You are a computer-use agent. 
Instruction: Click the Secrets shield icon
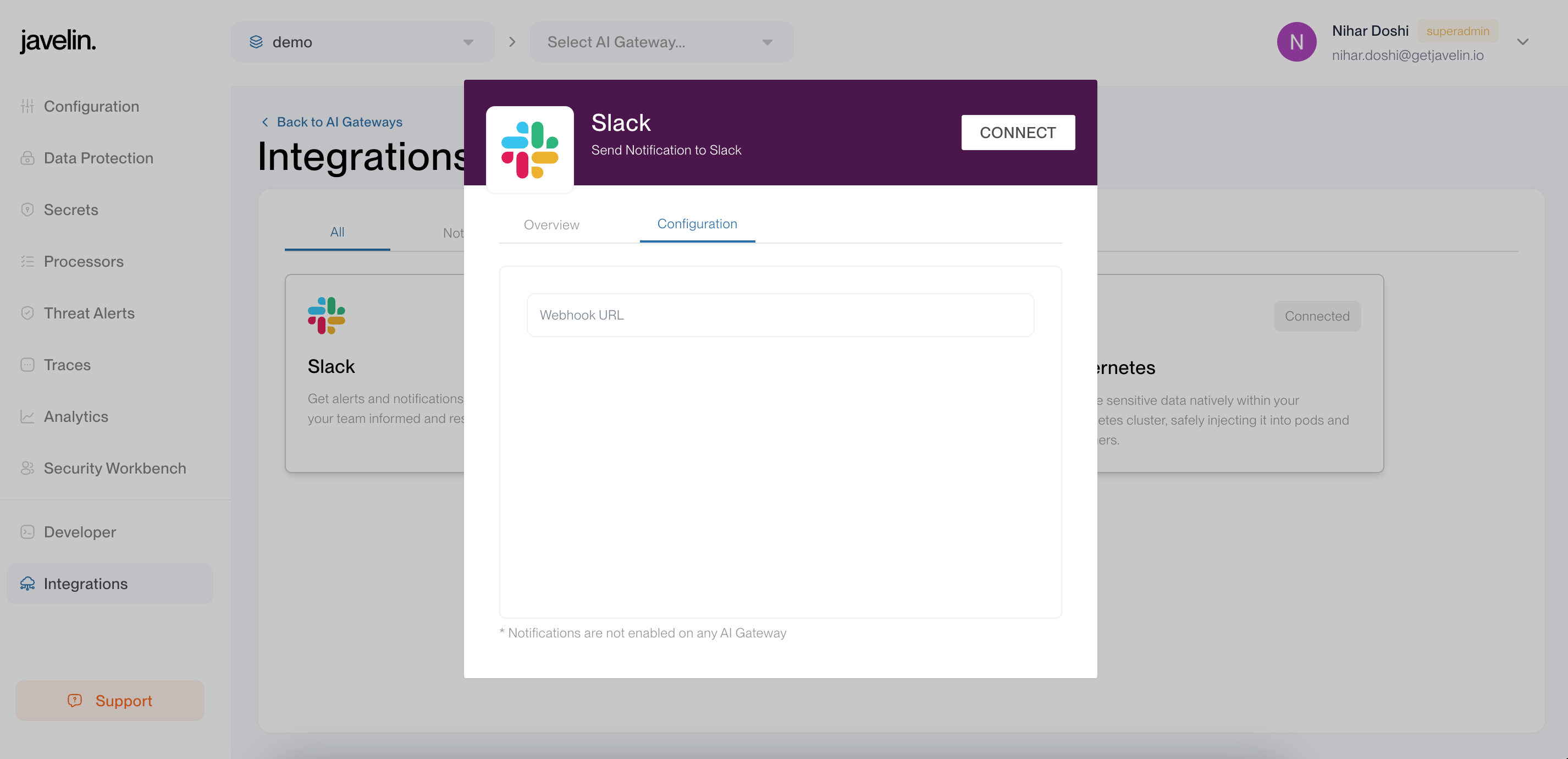(27, 210)
